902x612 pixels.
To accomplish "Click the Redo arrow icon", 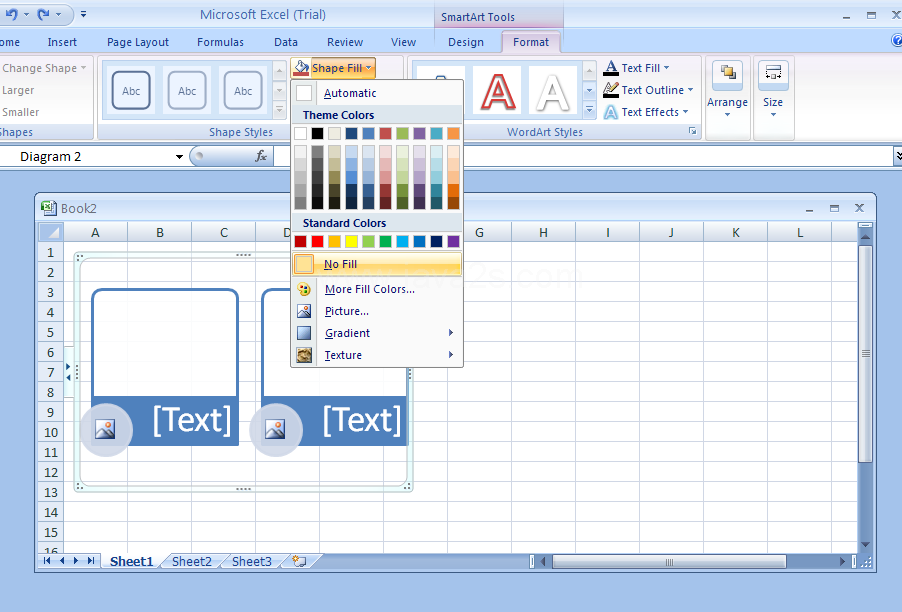I will (x=44, y=14).
